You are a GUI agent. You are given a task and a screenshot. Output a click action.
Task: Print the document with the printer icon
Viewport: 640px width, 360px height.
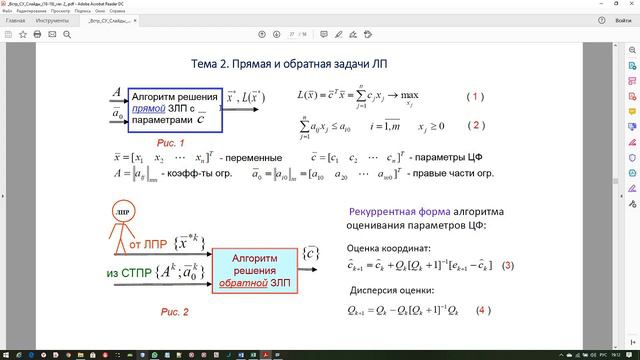pyautogui.click(x=37, y=35)
